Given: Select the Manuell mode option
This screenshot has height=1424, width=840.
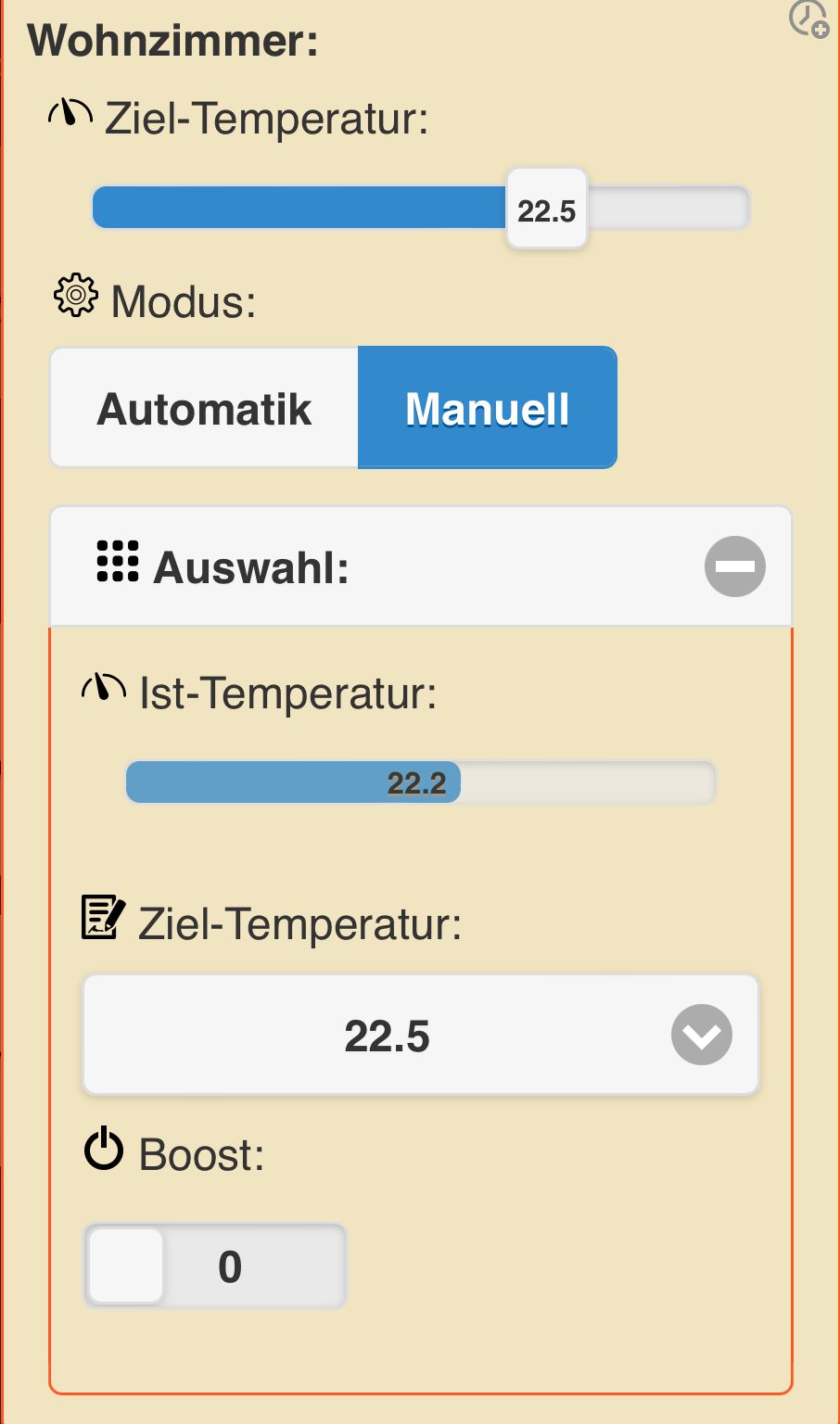Looking at the screenshot, I should [x=488, y=408].
